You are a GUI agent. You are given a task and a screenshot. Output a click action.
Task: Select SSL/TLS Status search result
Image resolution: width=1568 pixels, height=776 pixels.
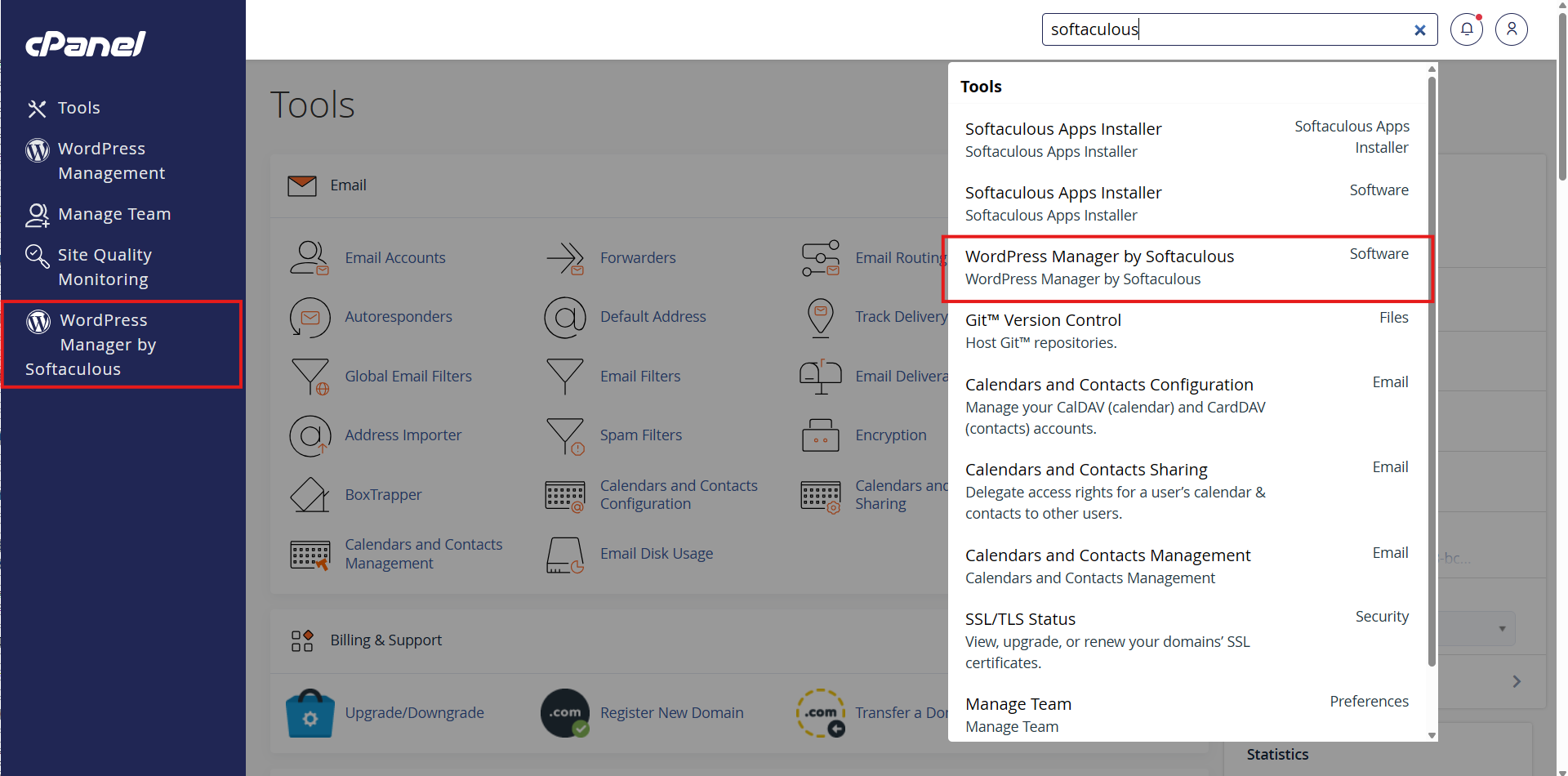(1187, 640)
